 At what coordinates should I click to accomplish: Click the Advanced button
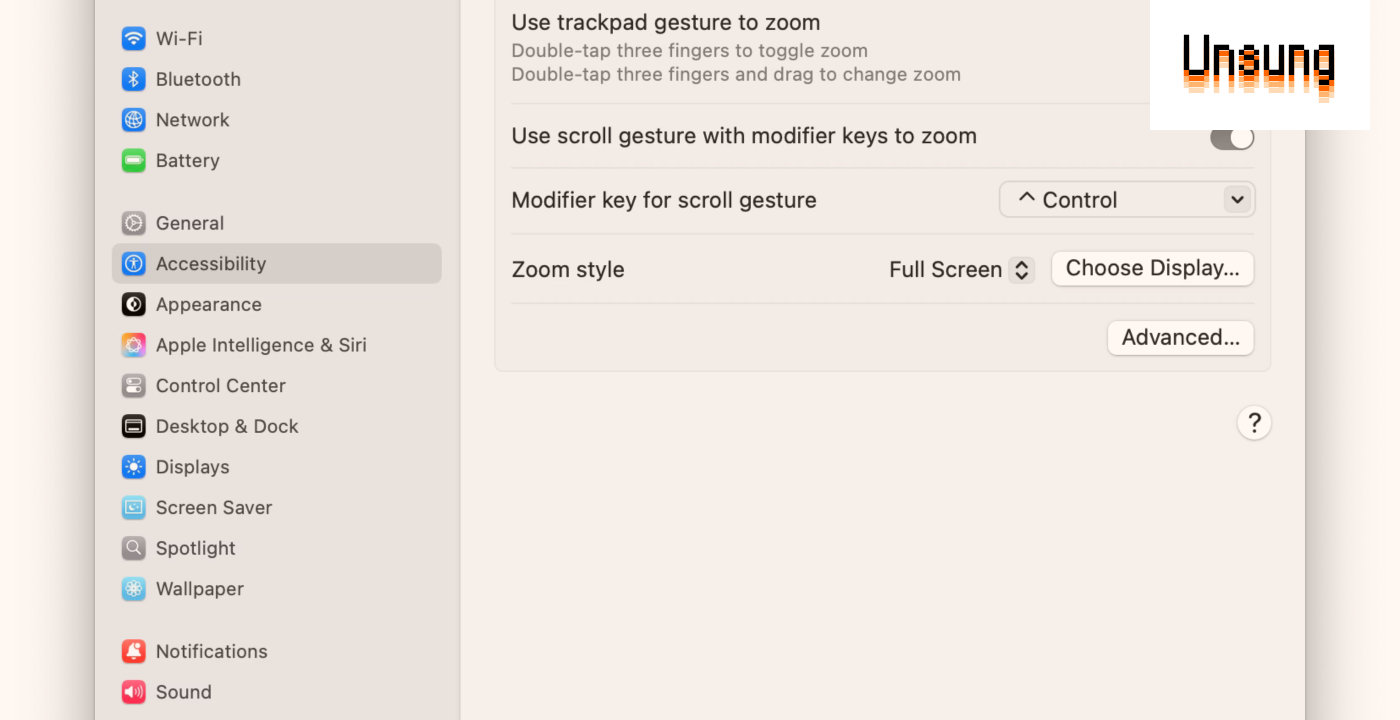[x=1180, y=337]
